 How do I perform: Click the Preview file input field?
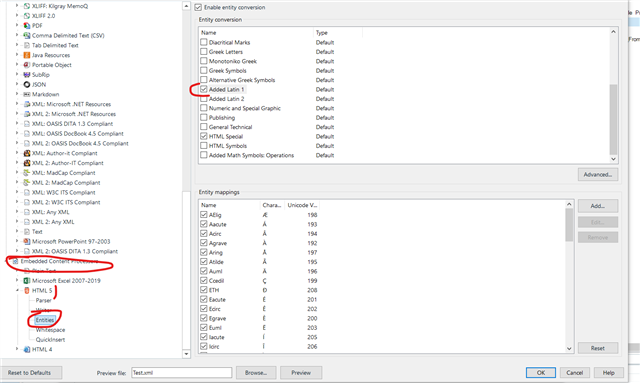pos(182,372)
